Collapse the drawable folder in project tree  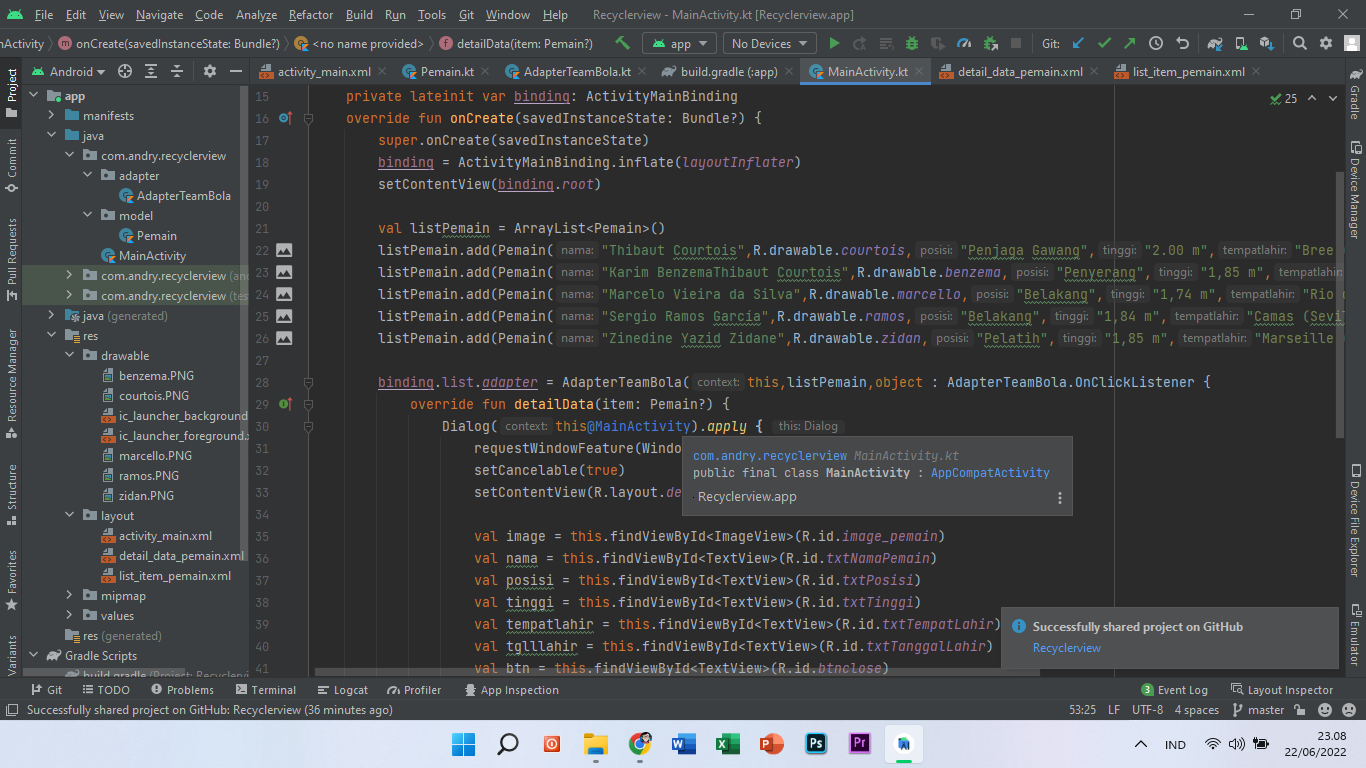(x=70, y=355)
